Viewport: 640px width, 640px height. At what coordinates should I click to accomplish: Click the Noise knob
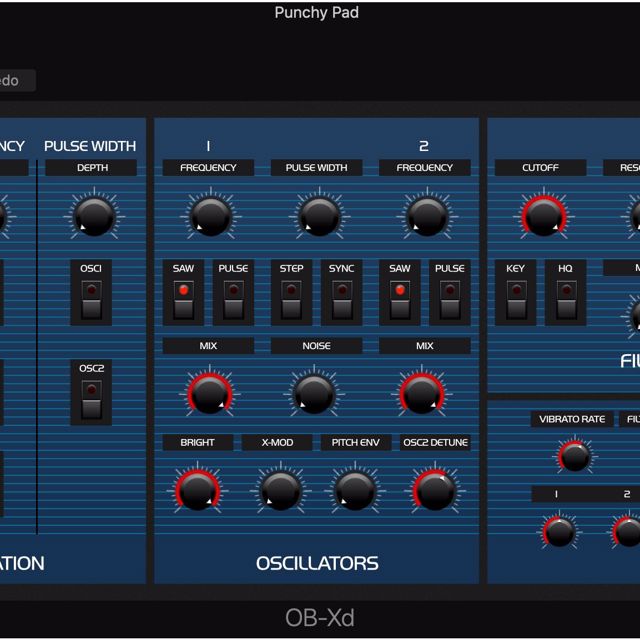[x=314, y=395]
